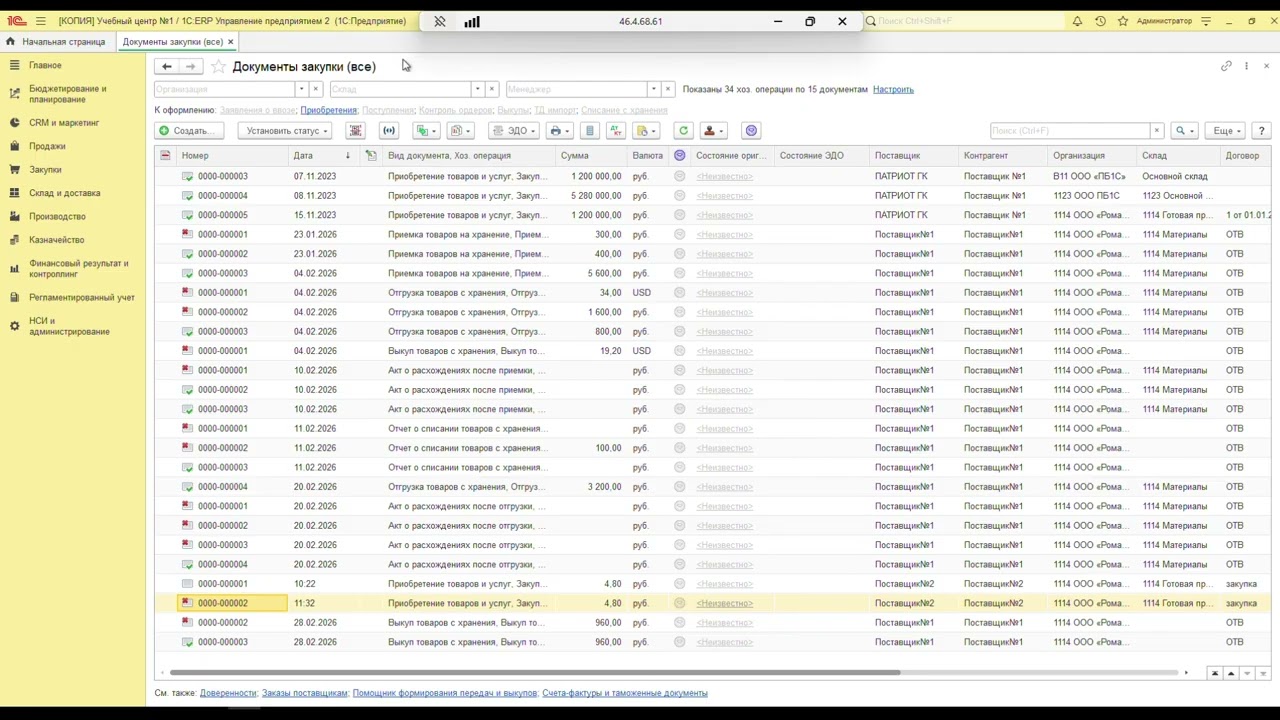Clear the Менеджер filter field
Image resolution: width=1280 pixels, height=720 pixels.
click(x=668, y=89)
